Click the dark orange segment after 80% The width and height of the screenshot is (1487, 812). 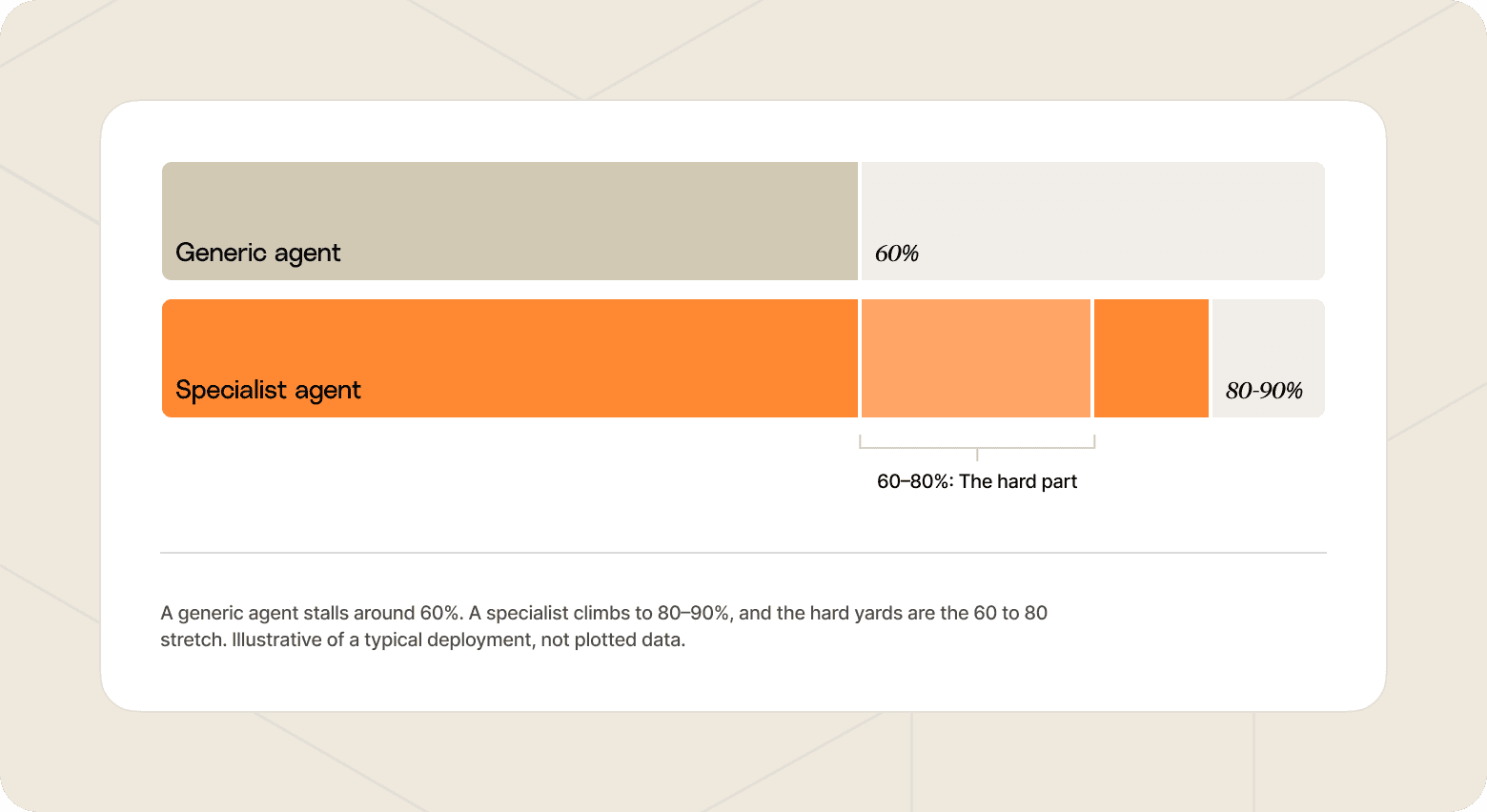pos(1151,358)
